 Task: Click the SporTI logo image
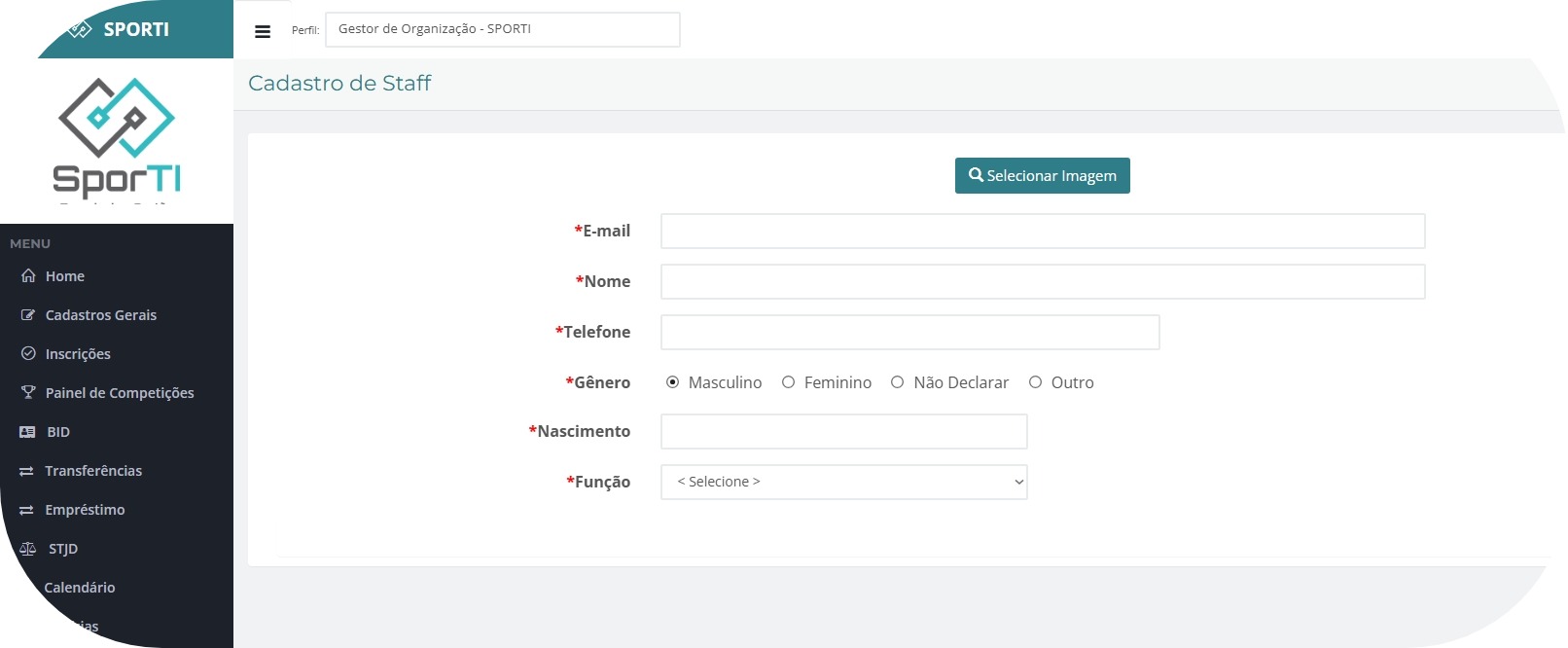click(x=117, y=136)
